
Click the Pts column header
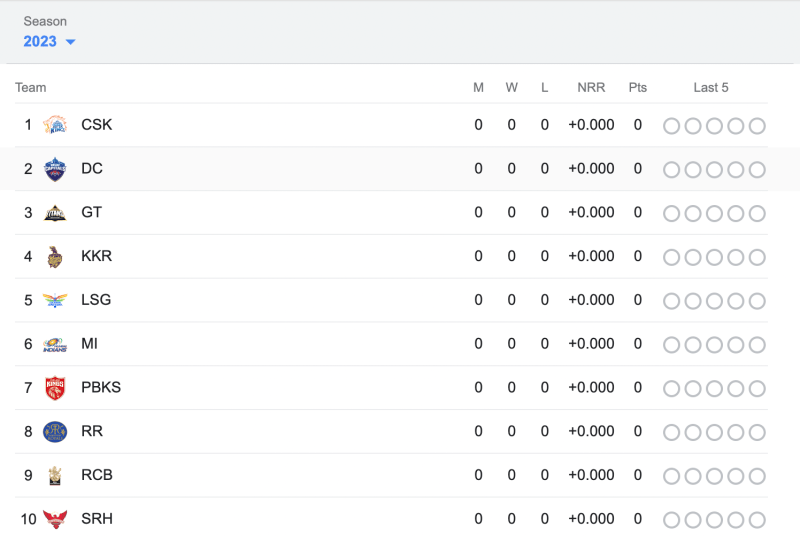[x=638, y=88]
